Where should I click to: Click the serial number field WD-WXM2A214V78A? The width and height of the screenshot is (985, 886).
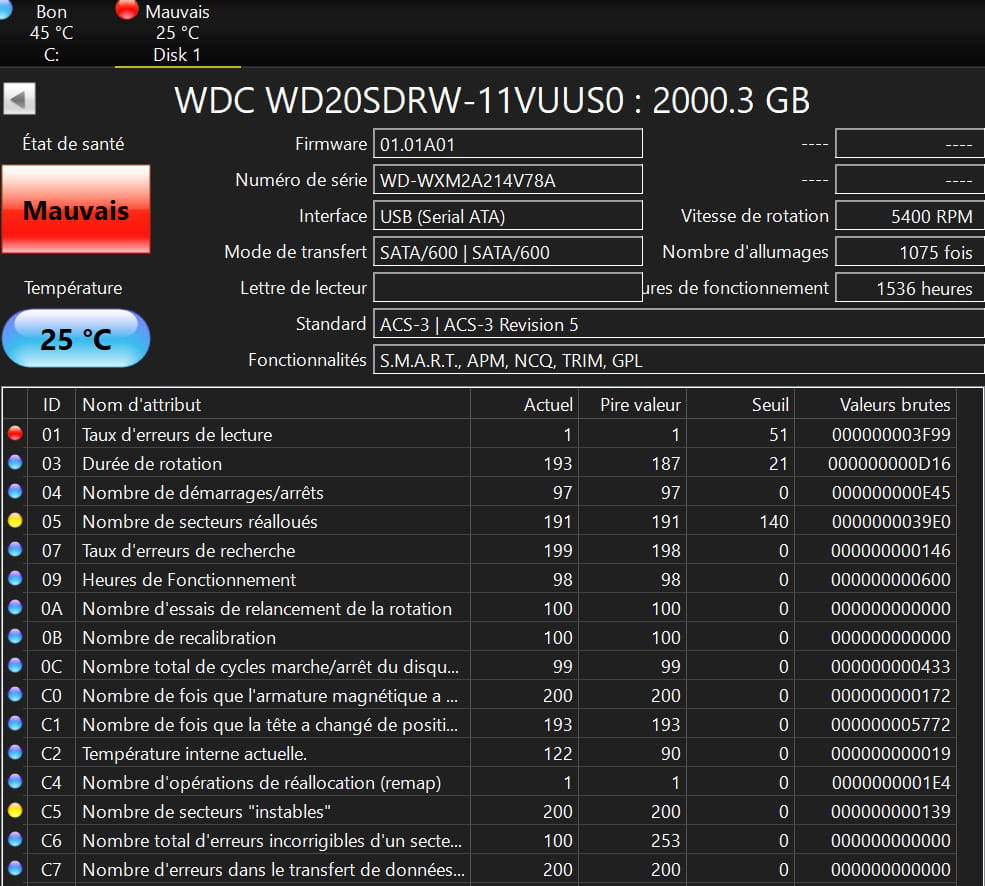coord(507,180)
